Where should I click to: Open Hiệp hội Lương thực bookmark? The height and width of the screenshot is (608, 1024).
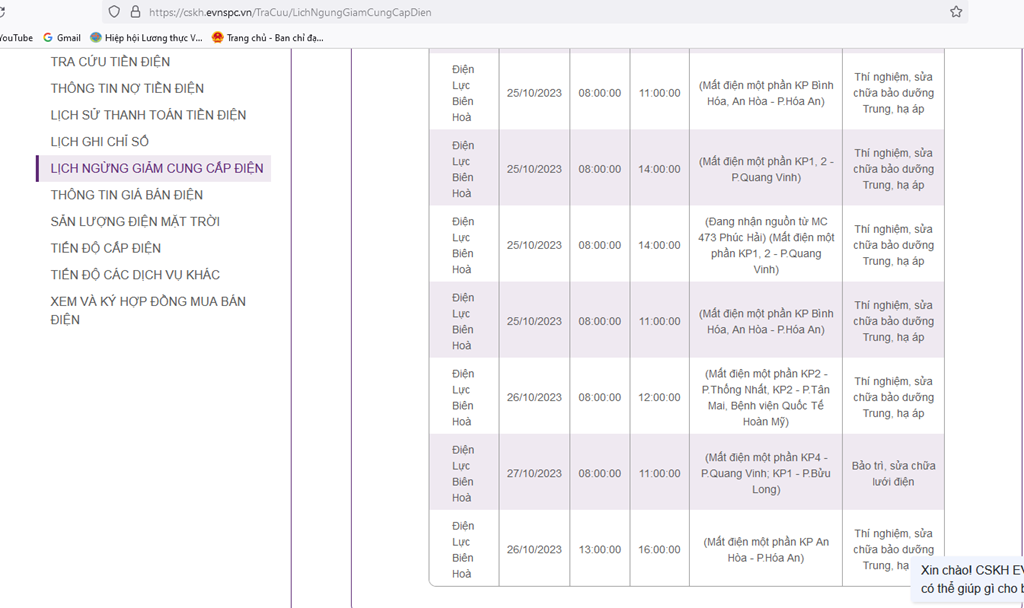(x=146, y=38)
